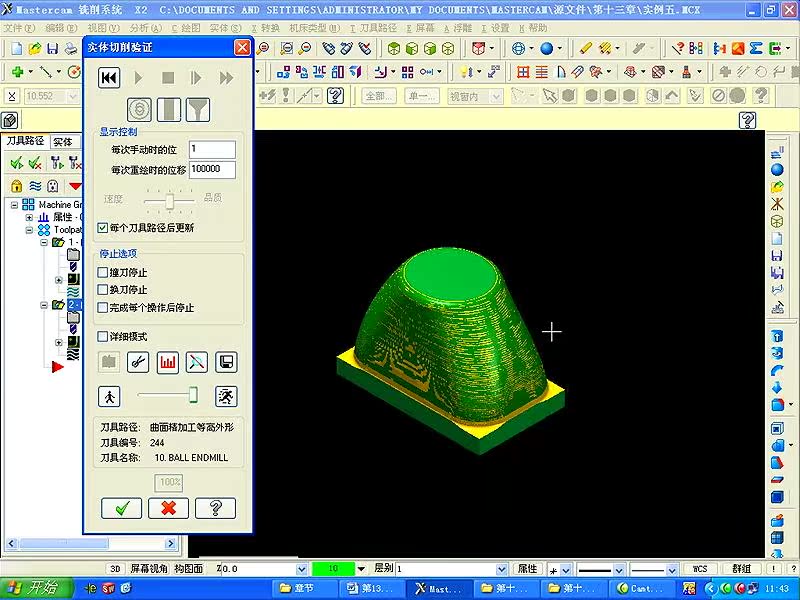Open the line style dropdown in status bar
The width and height of the screenshot is (800, 600).
click(x=619, y=569)
